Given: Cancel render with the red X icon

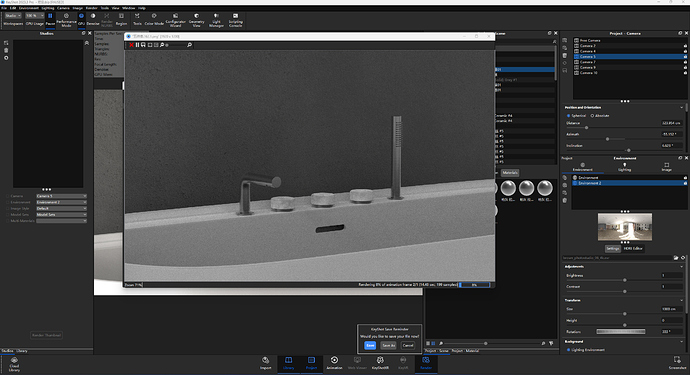Looking at the screenshot, I should (x=131, y=45).
